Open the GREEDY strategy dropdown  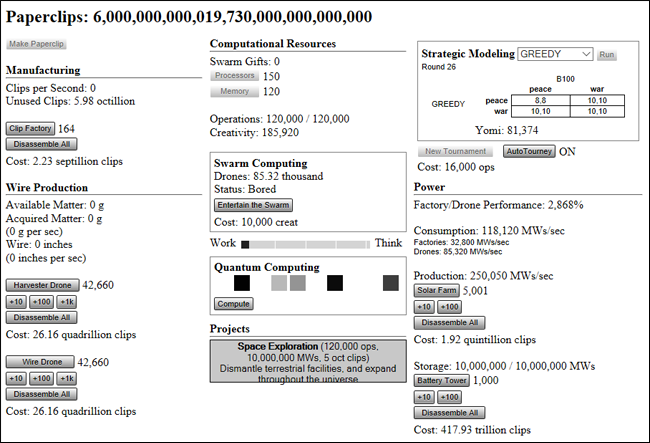coord(555,54)
